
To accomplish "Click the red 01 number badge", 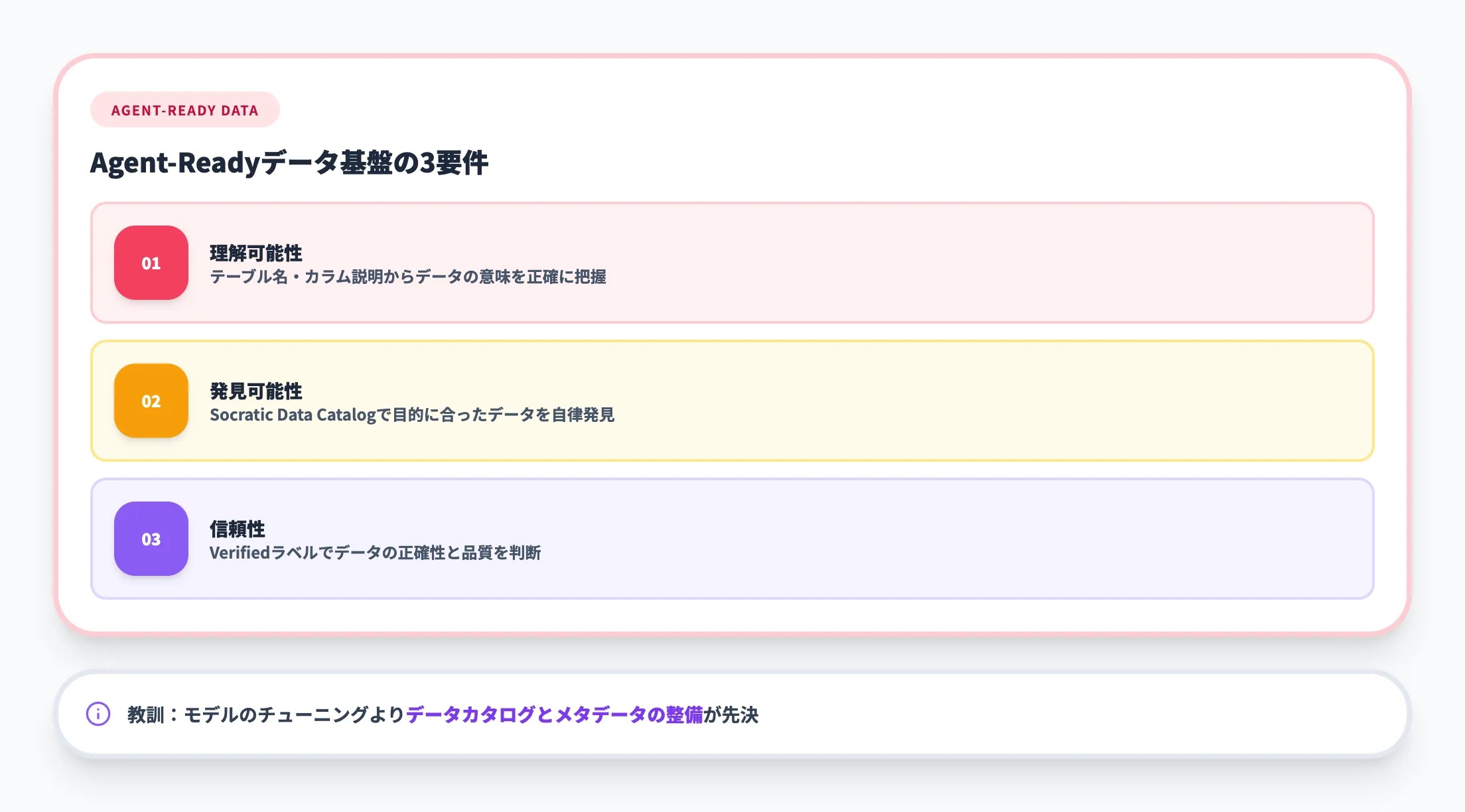I will click(x=151, y=263).
